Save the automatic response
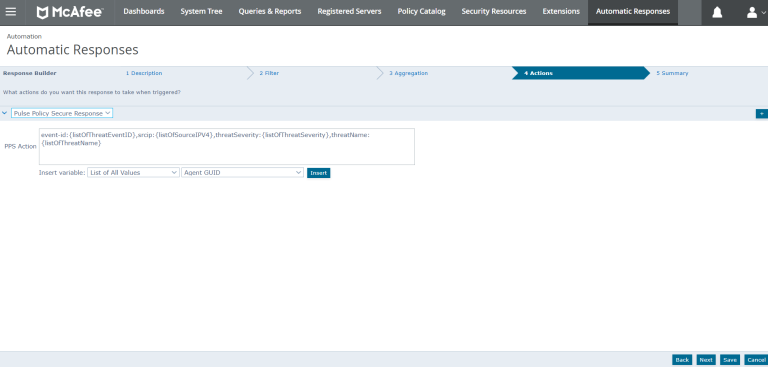 click(x=730, y=360)
